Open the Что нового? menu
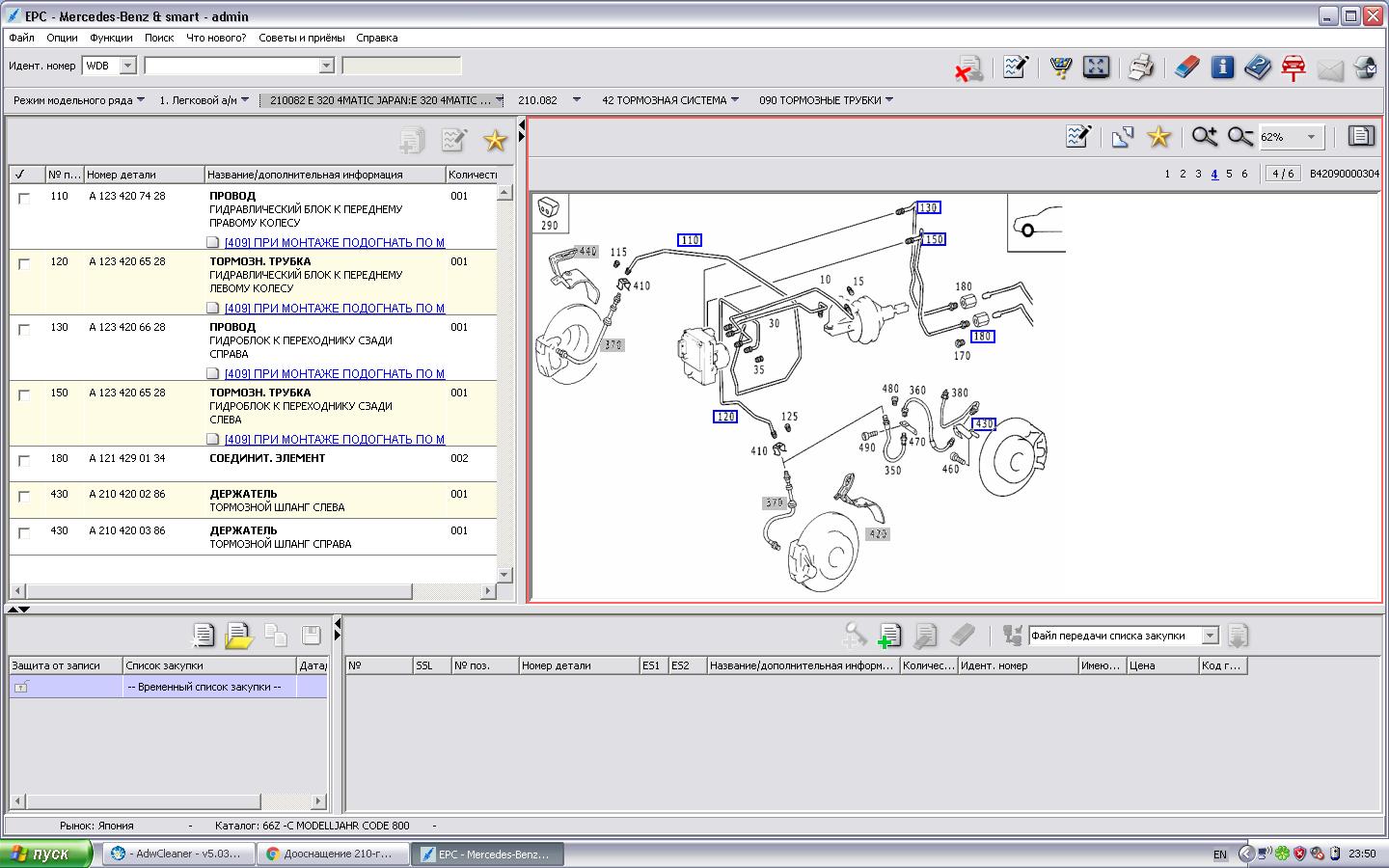 coord(216,38)
